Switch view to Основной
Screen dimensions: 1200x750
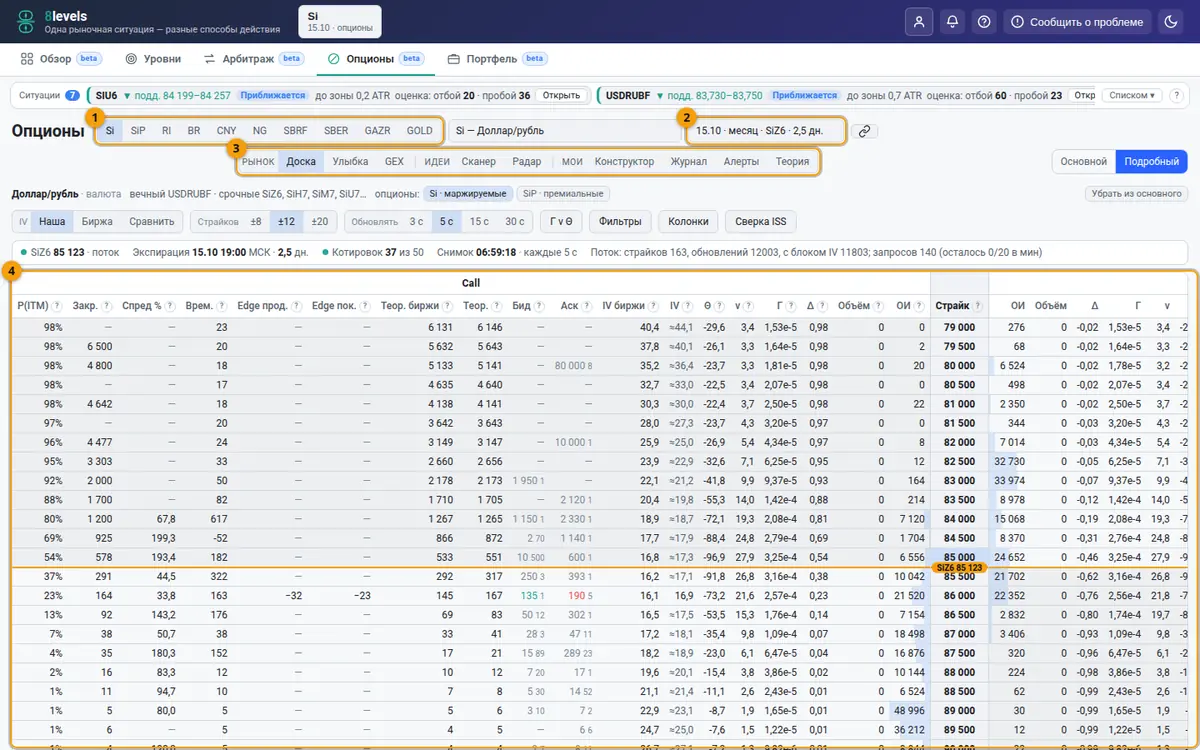[1083, 161]
